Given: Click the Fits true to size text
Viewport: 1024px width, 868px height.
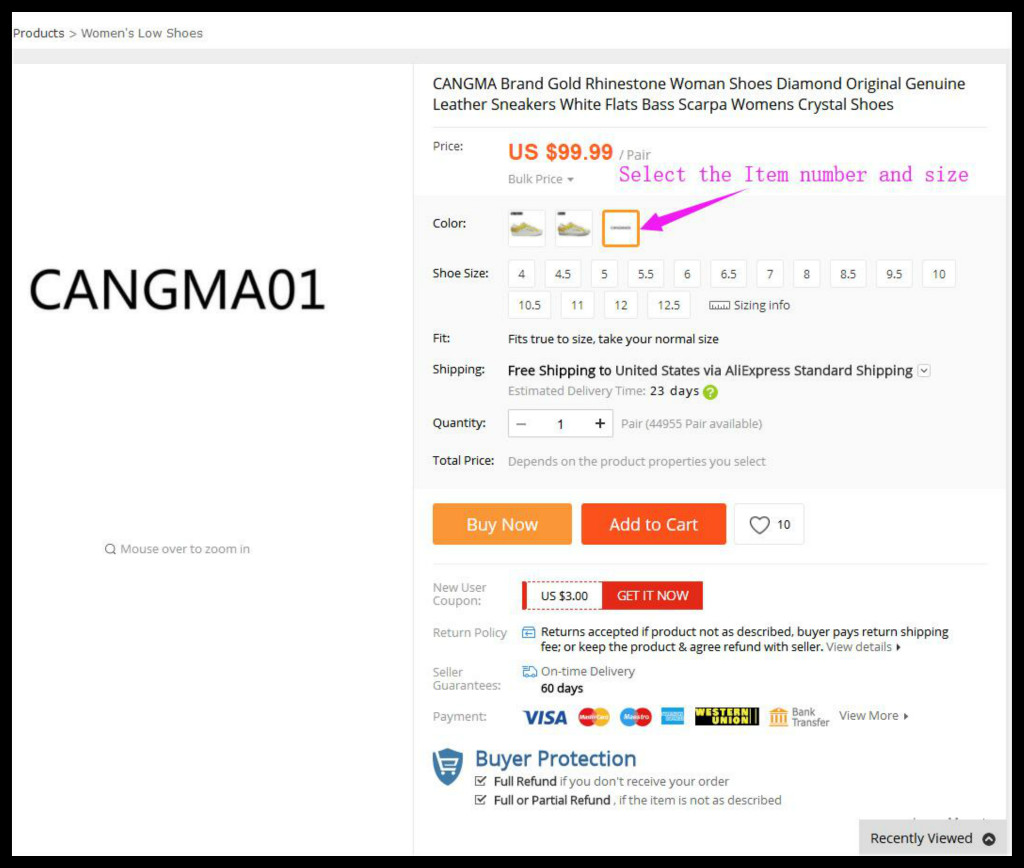Looking at the screenshot, I should [x=613, y=339].
